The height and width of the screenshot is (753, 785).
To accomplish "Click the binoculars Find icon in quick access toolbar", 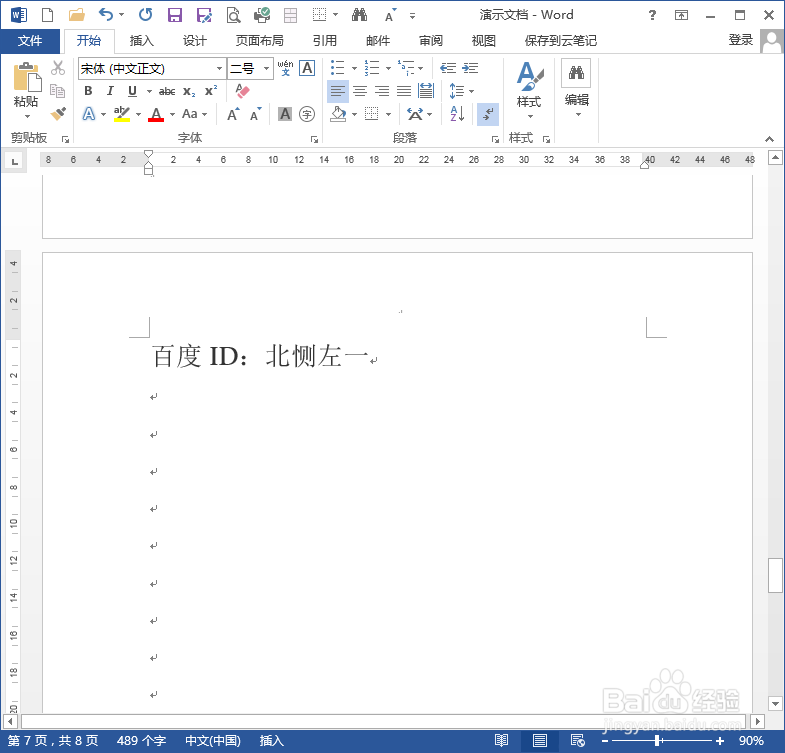I will (x=359, y=15).
